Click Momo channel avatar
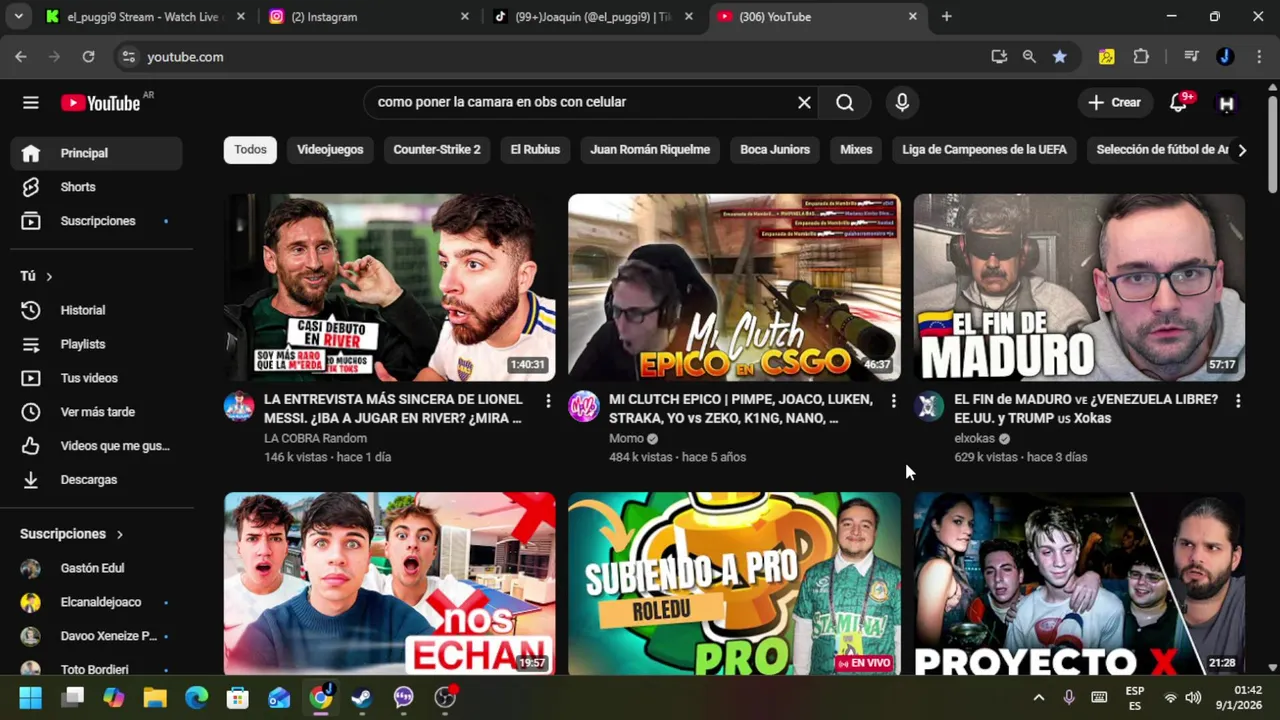 click(x=583, y=406)
